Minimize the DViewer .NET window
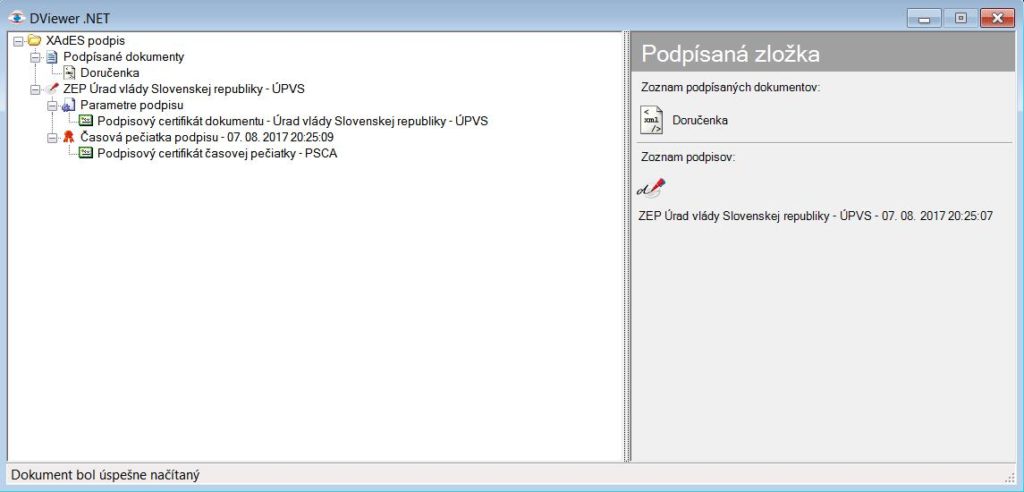 coord(923,18)
